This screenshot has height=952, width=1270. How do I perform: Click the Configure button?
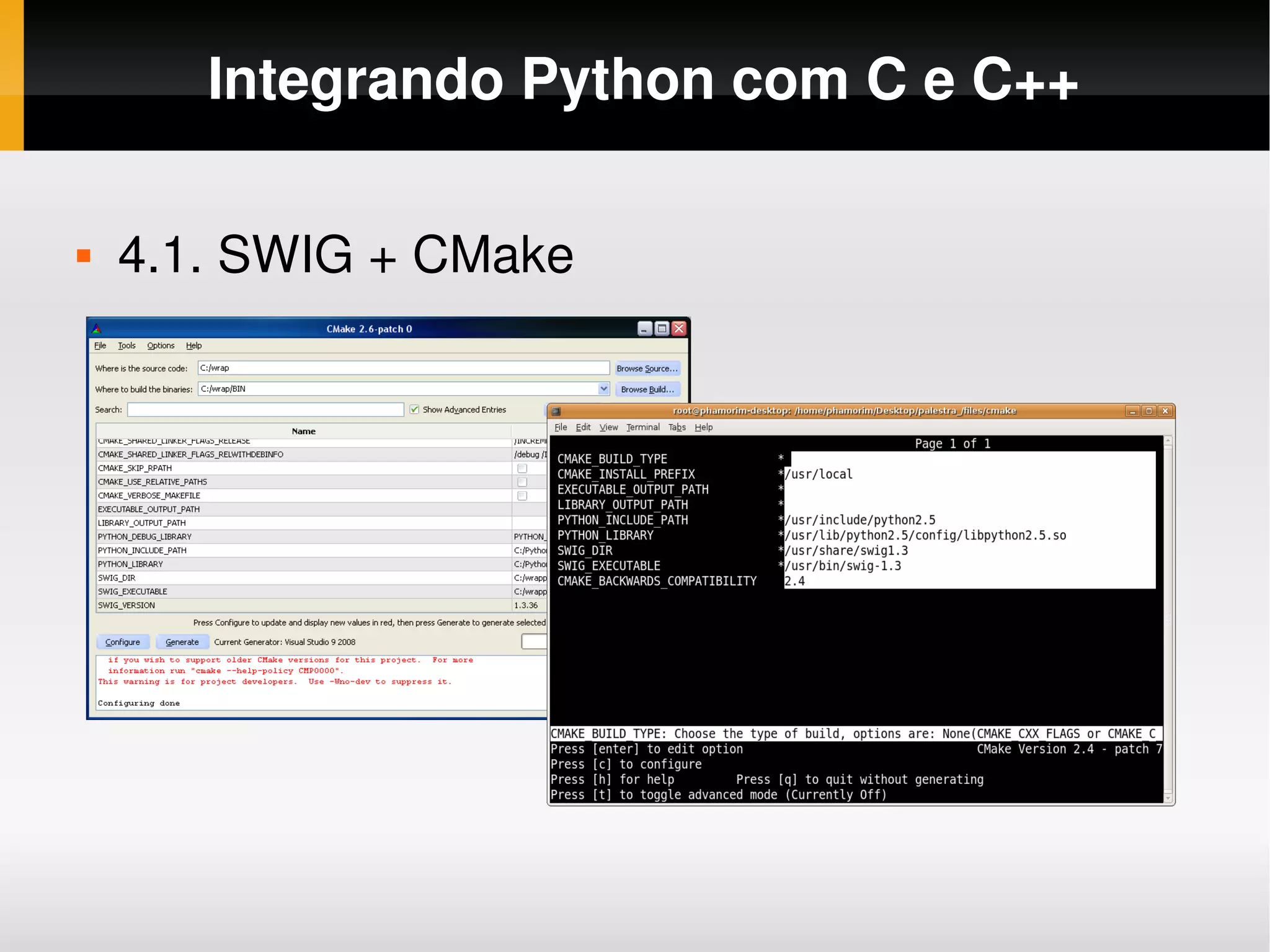[x=123, y=642]
